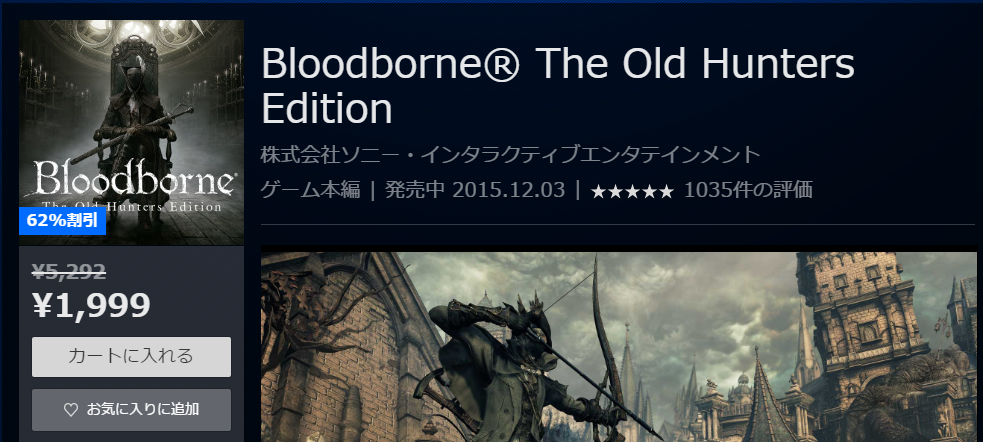Image resolution: width=983 pixels, height=442 pixels.
Task: Click the heart icon on favorites button
Action: [71, 410]
